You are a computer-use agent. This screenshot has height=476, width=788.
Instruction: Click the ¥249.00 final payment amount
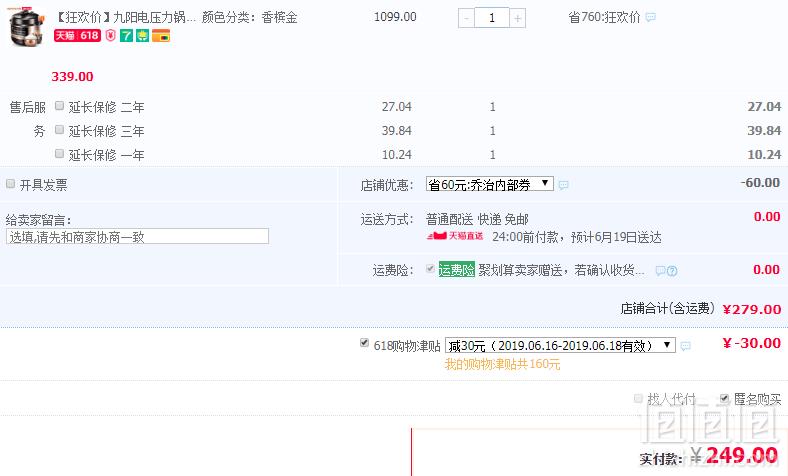coord(734,455)
